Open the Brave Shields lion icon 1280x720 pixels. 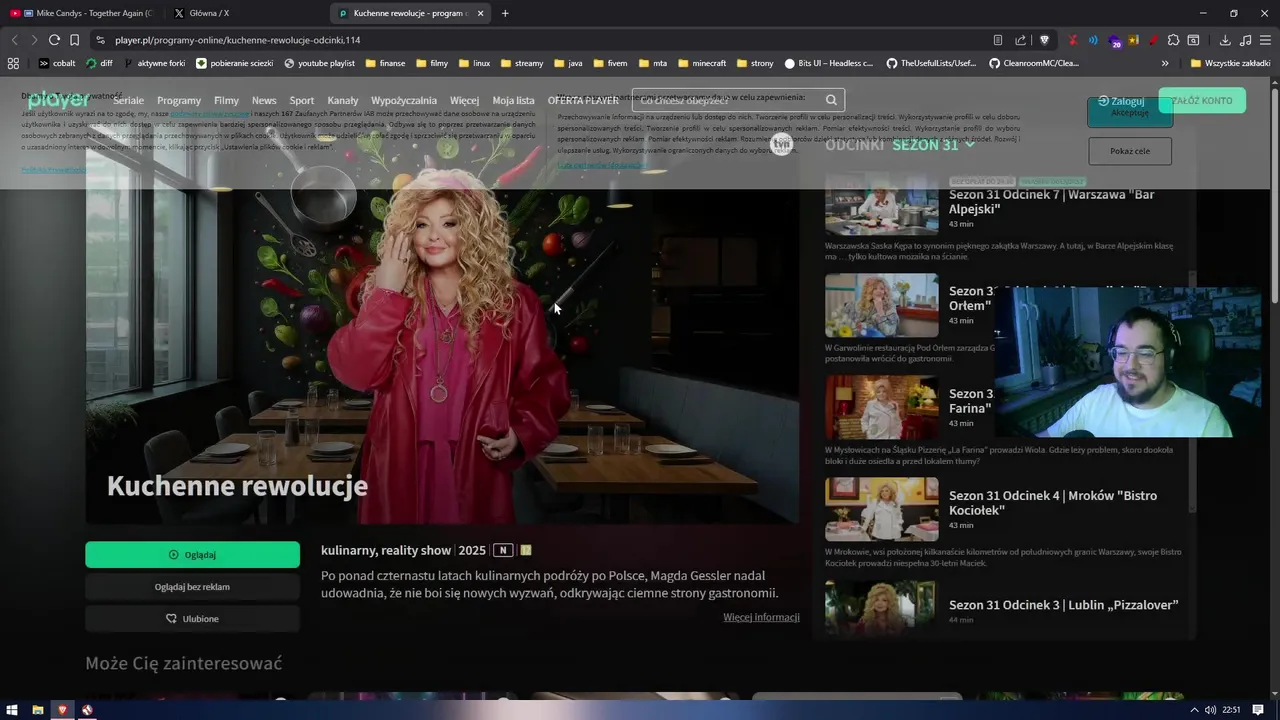click(1044, 40)
